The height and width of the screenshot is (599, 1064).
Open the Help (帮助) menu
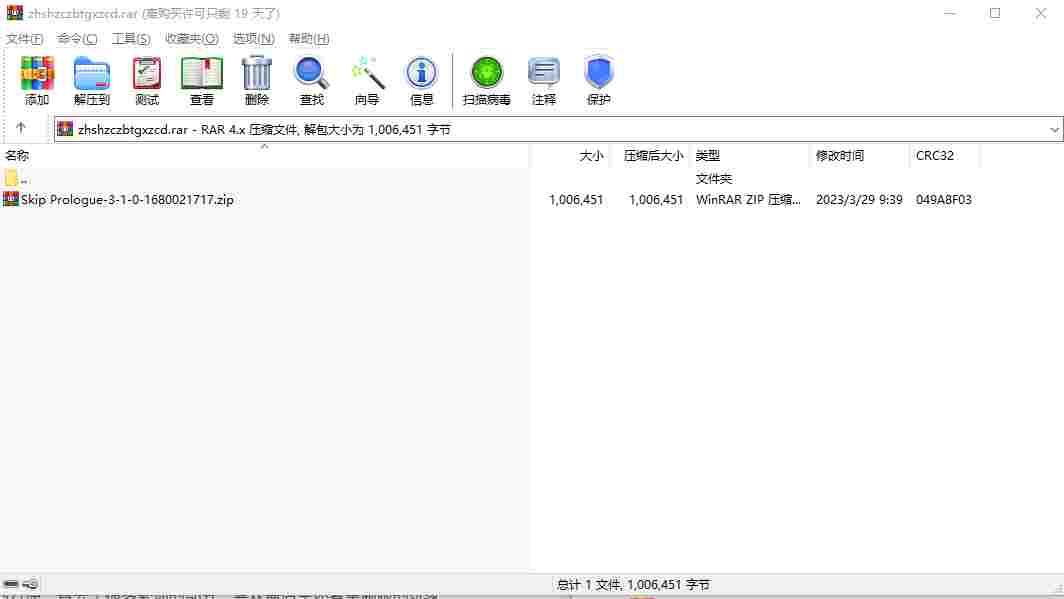pyautogui.click(x=309, y=39)
